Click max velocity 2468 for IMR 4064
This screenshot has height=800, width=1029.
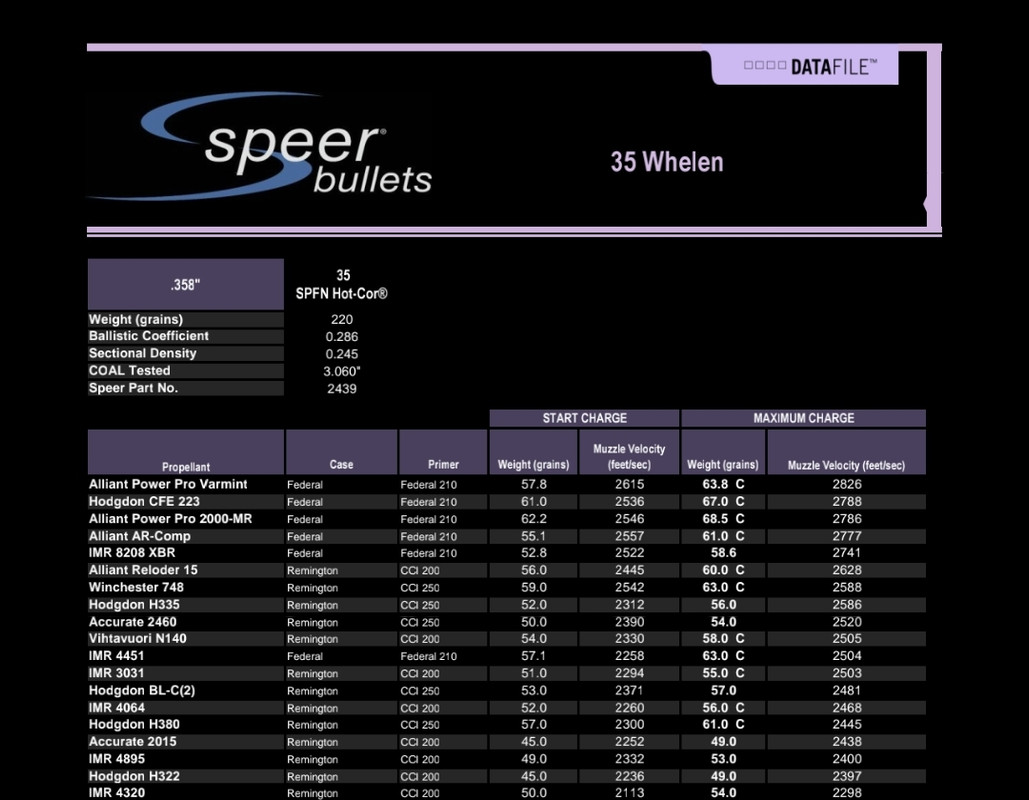pyautogui.click(x=847, y=708)
